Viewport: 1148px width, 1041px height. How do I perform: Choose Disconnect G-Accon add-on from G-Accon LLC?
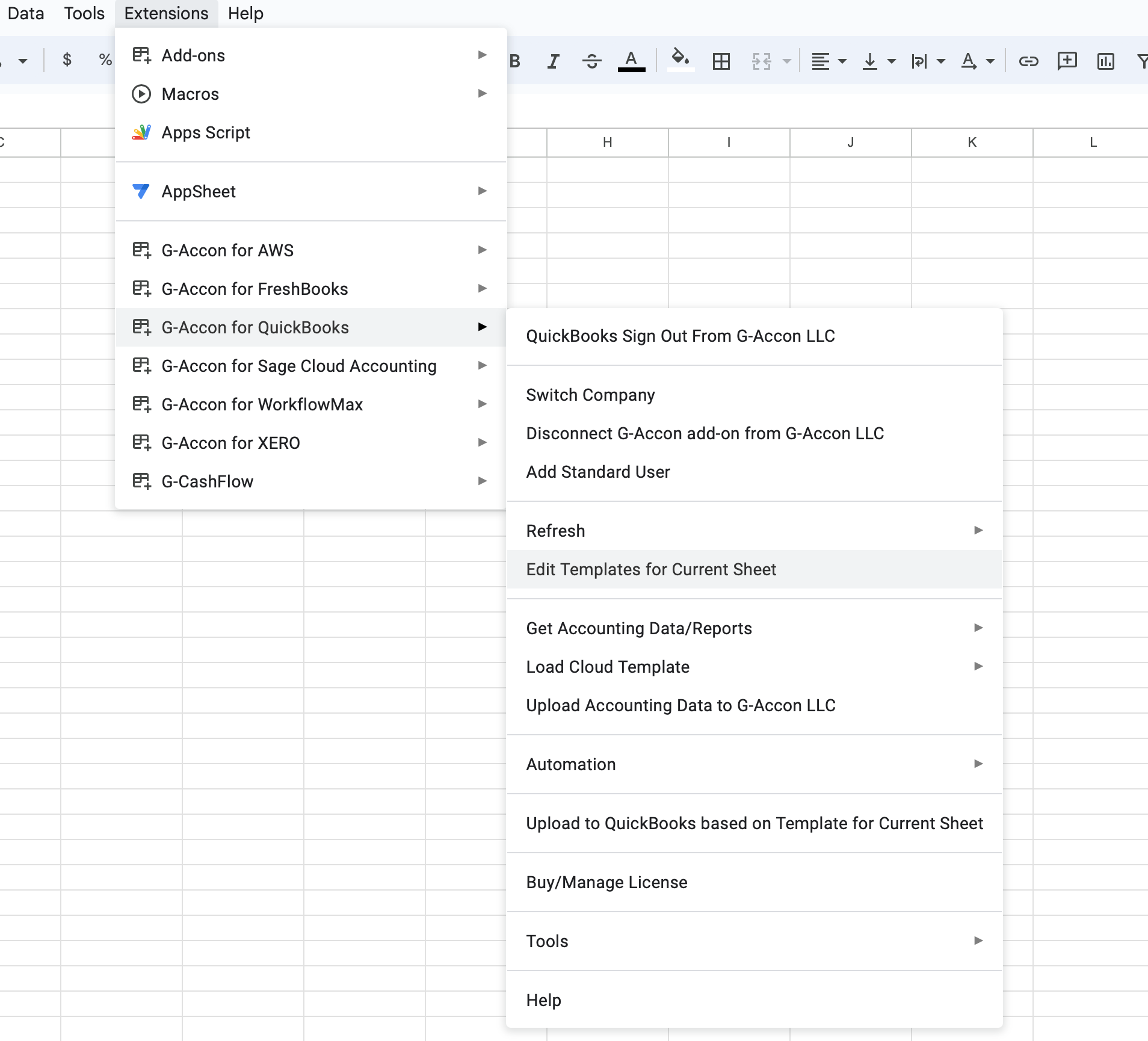click(755, 433)
